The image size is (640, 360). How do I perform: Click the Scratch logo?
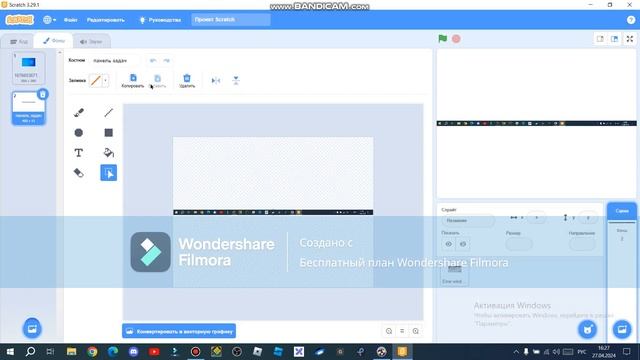click(20, 20)
